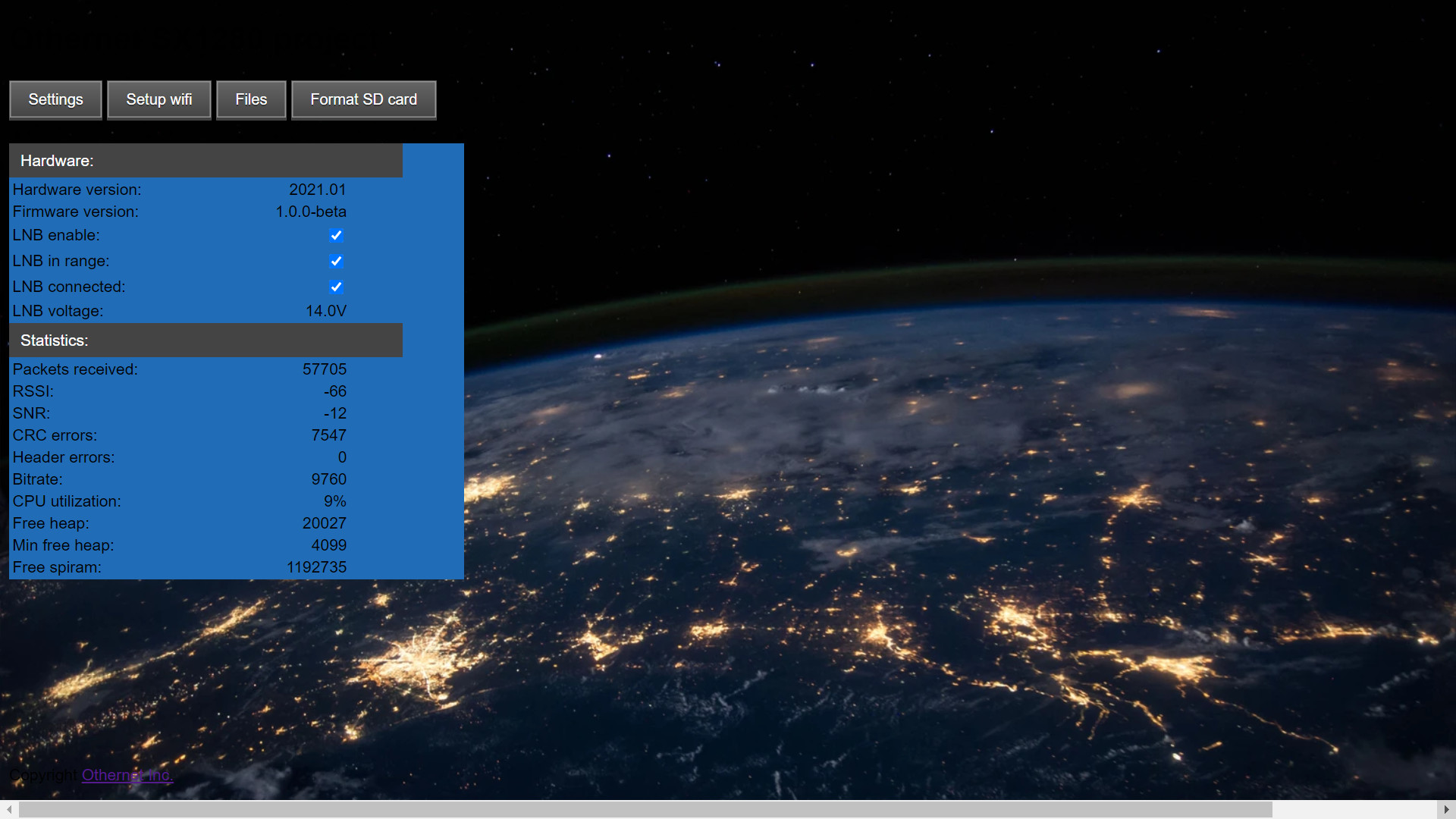Click the LNB connected: label

pos(69,287)
